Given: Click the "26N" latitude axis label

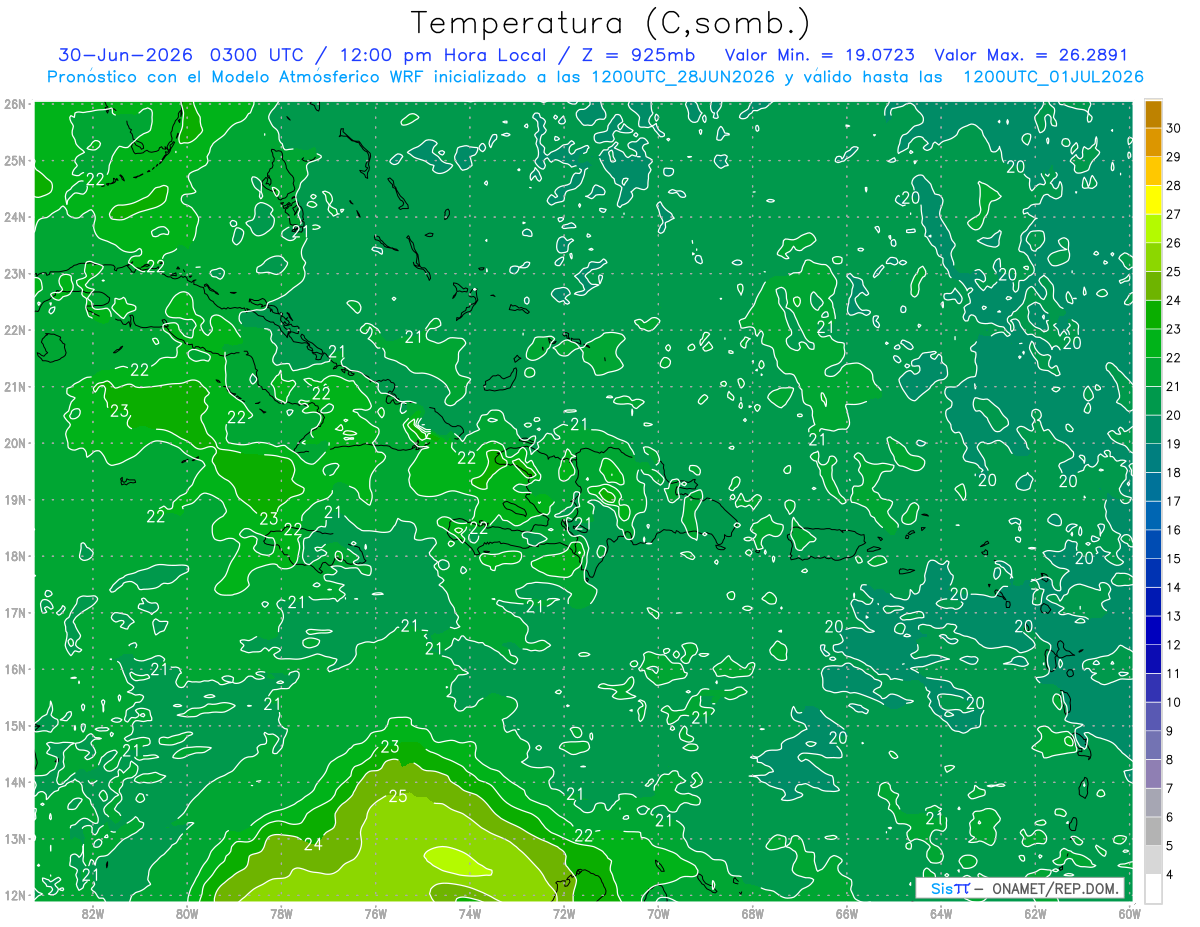Looking at the screenshot, I should pos(14,104).
